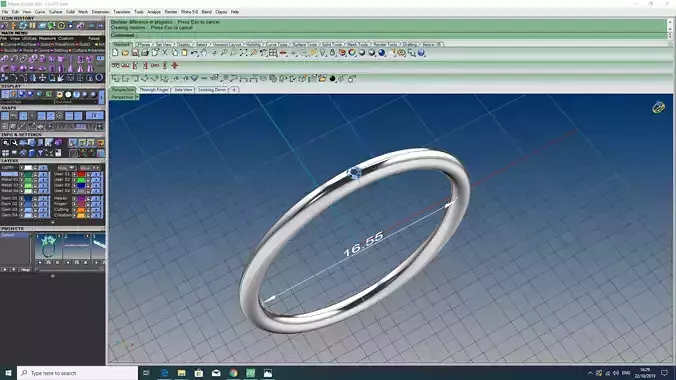
Task: Click the Save disk icon in Standard toolbar
Action: point(135,53)
